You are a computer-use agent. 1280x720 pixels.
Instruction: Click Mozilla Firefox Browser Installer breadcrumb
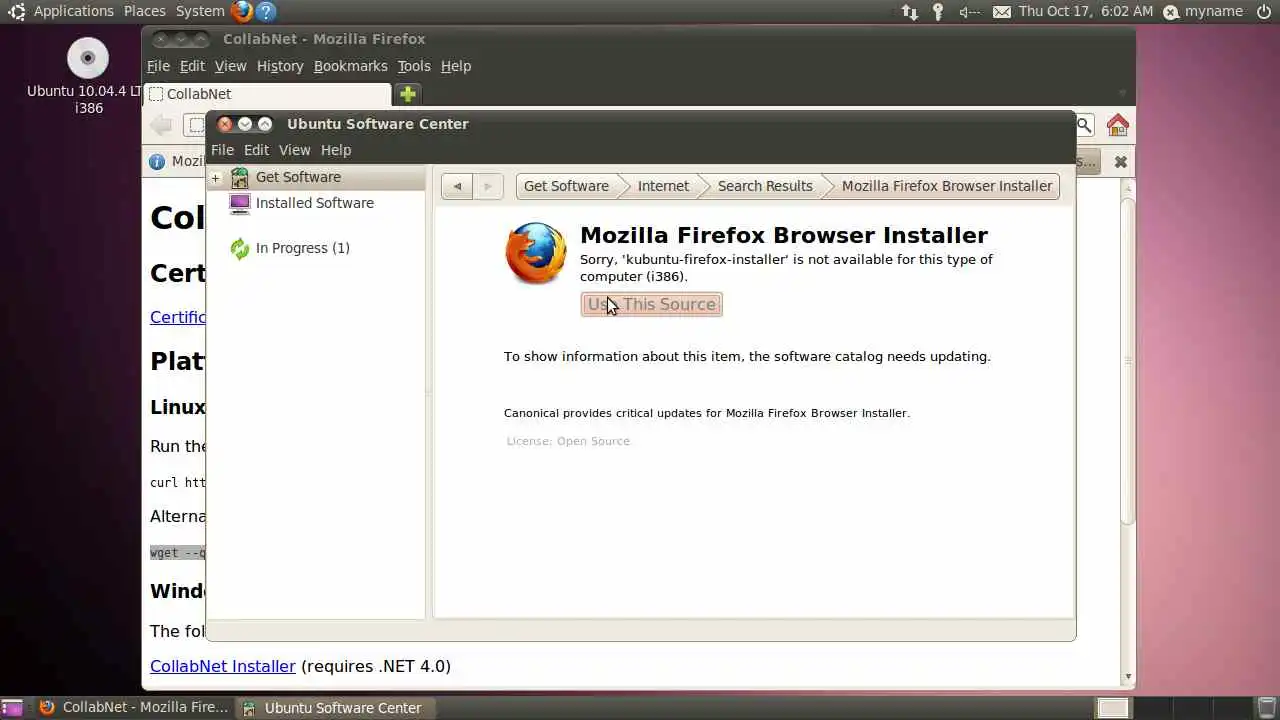tap(947, 186)
